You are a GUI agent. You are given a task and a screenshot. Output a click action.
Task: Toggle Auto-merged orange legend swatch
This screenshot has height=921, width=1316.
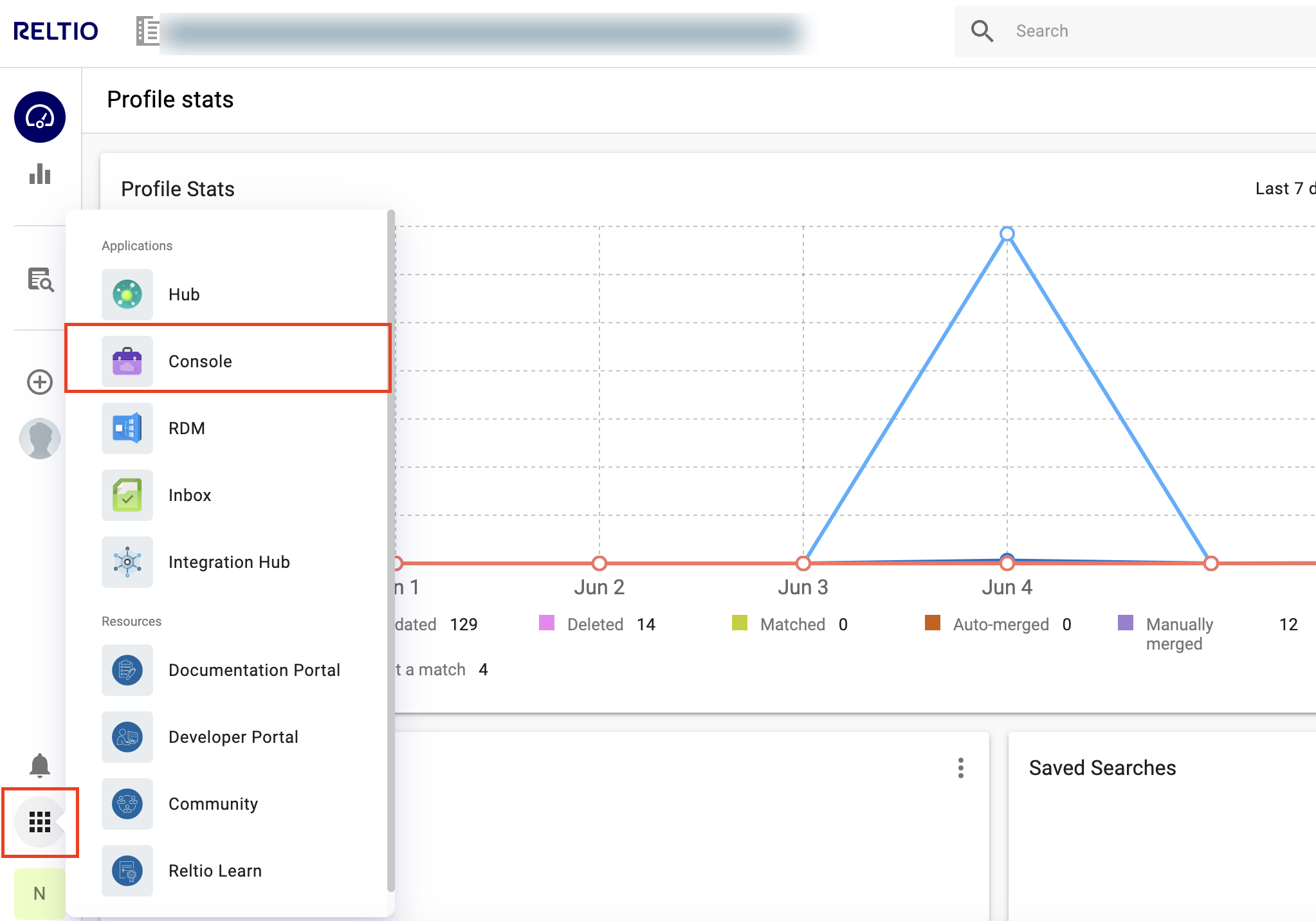point(933,623)
